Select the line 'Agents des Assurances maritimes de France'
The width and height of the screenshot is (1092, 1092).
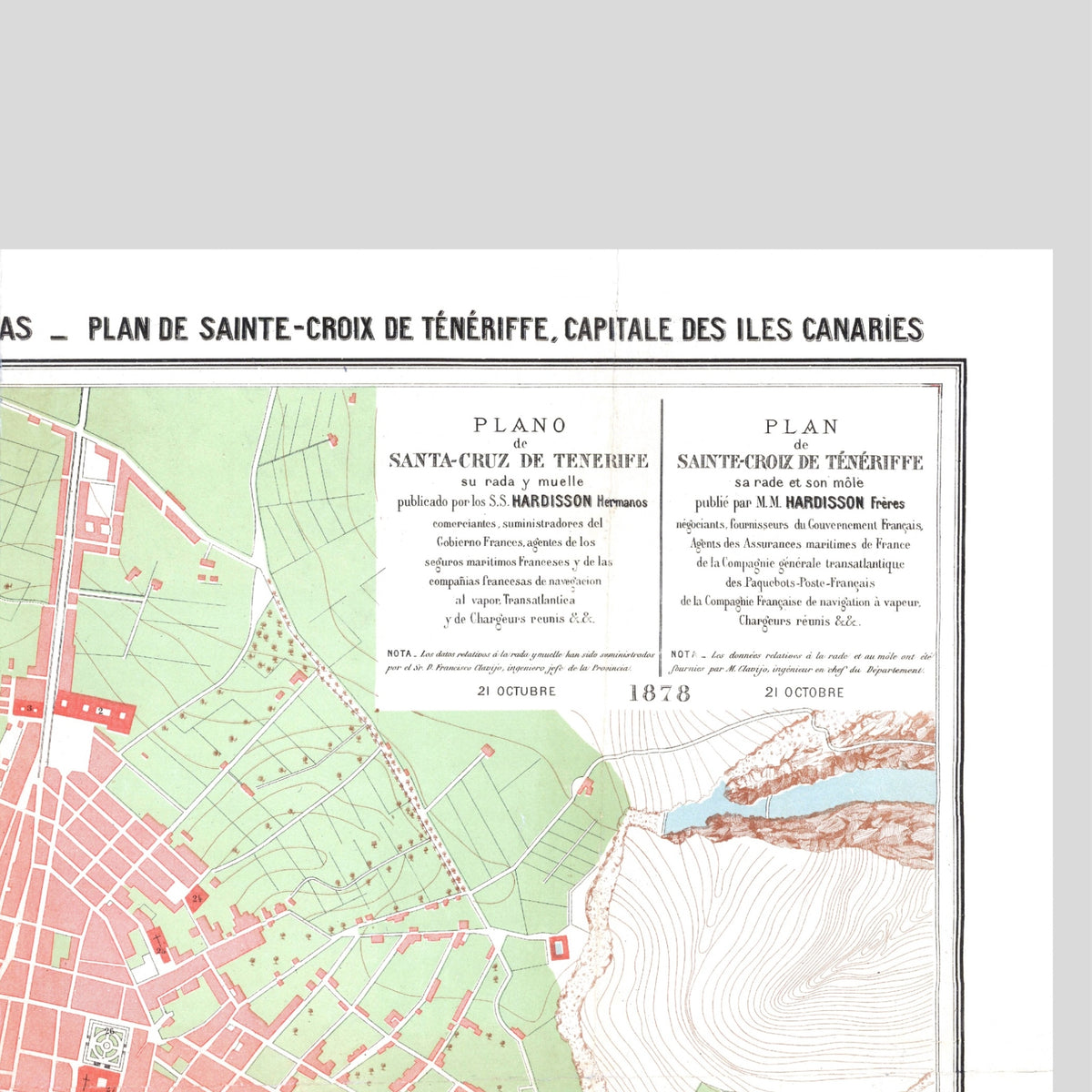tap(800, 544)
